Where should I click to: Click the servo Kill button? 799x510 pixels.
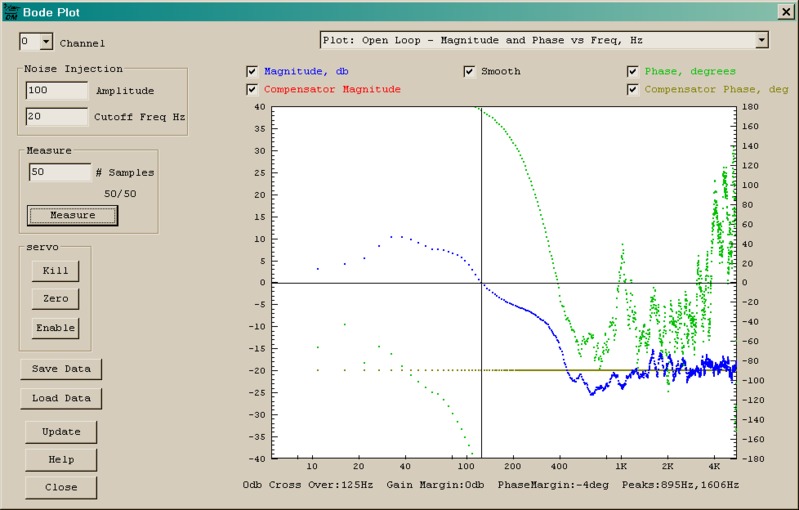(55, 270)
